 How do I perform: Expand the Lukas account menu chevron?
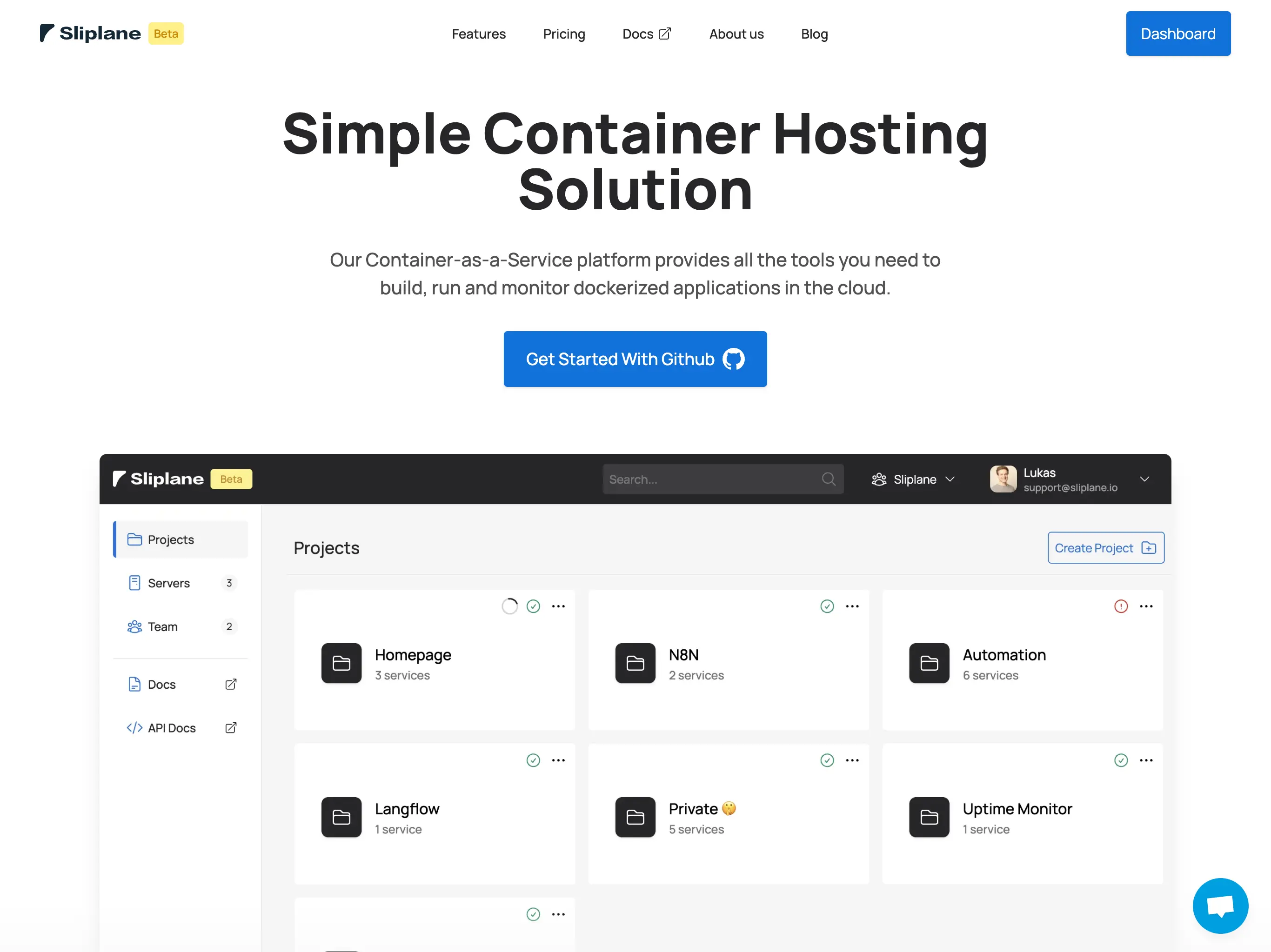point(1144,479)
